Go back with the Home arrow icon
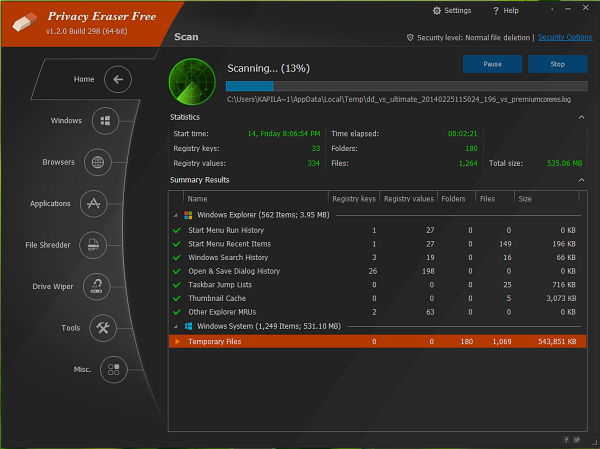This screenshot has height=449, width=600. [118, 79]
